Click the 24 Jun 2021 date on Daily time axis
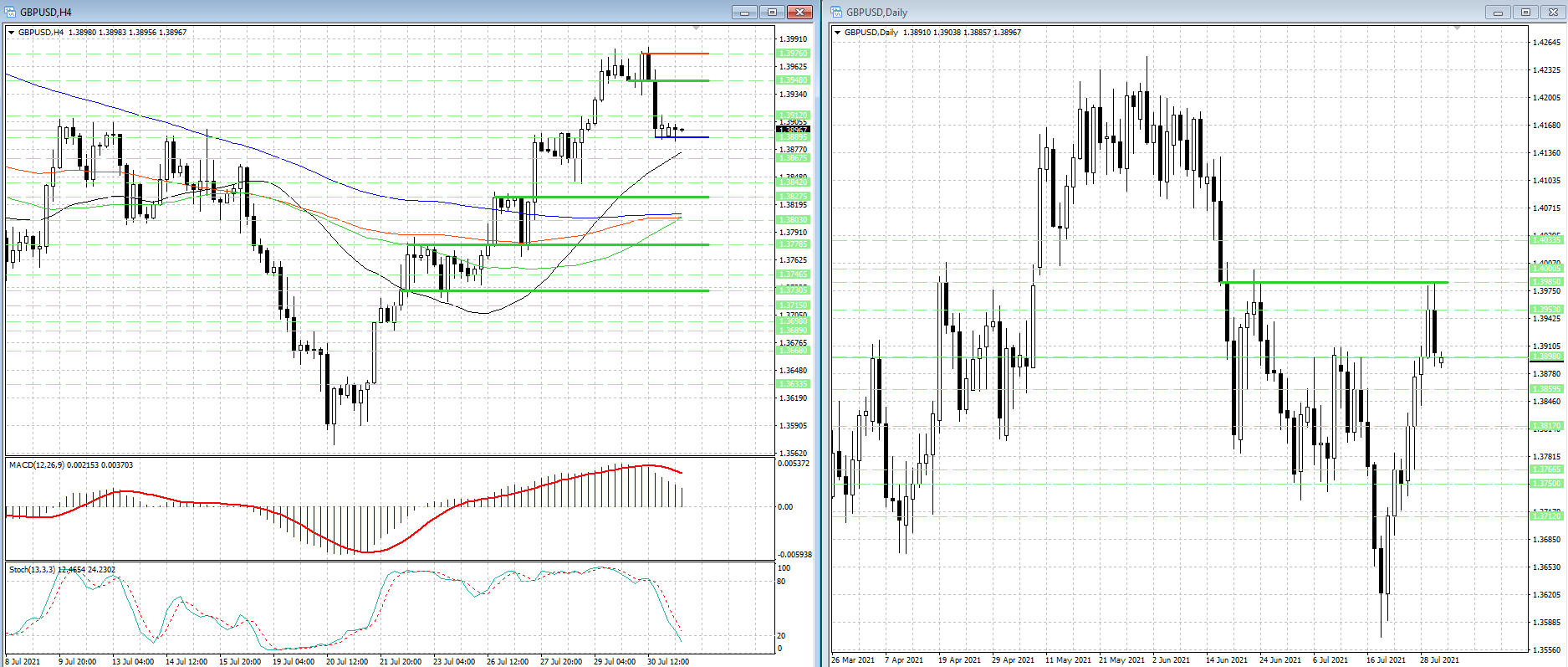The image size is (1568, 667). tap(1280, 660)
